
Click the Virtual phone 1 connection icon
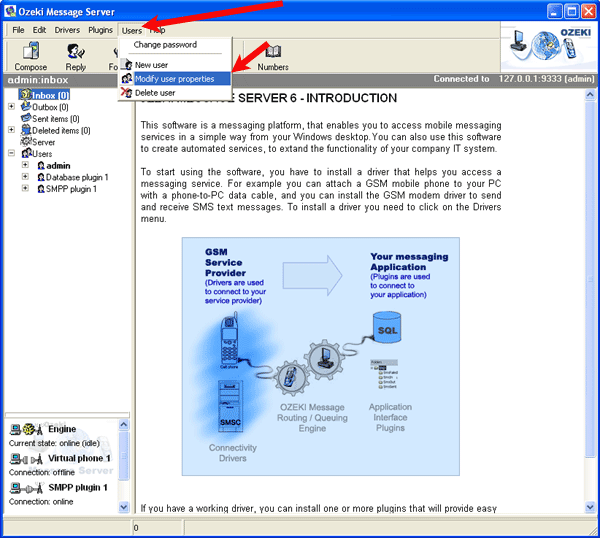tap(26, 459)
